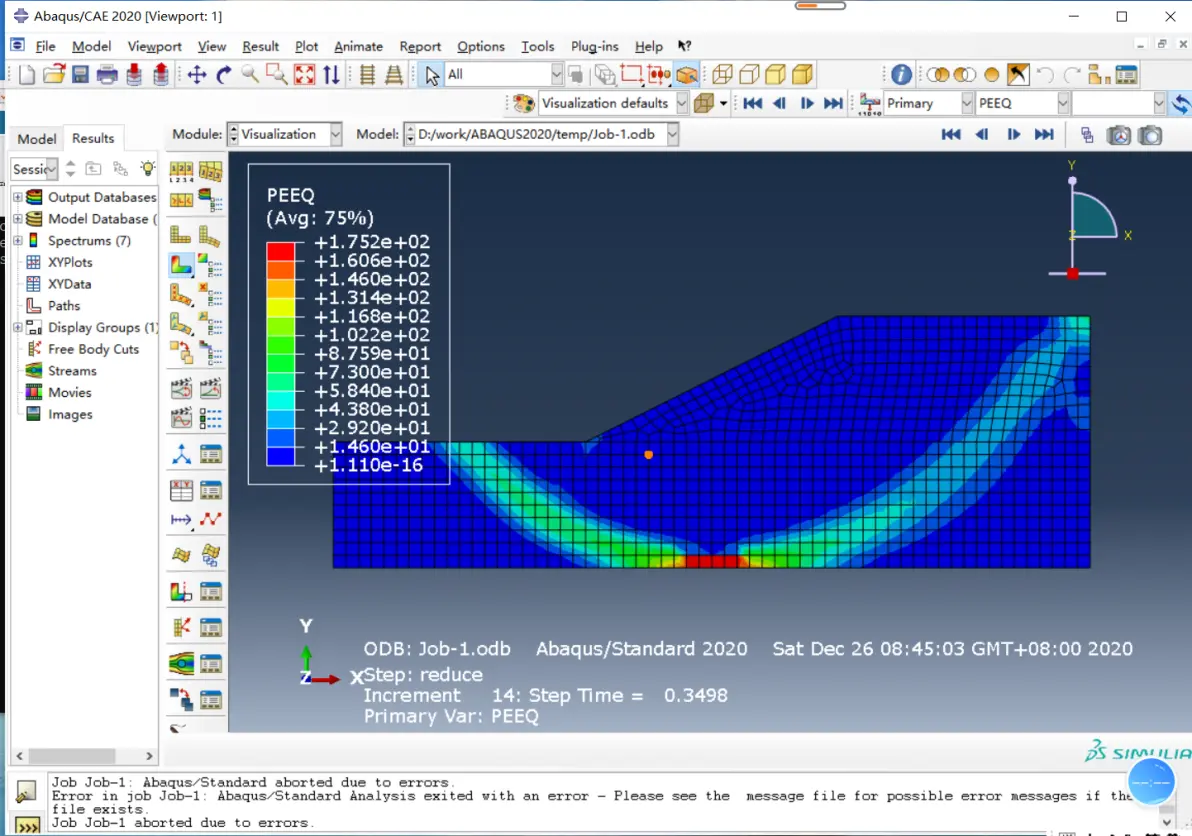
Task: Create a new model database
Action: coord(27,74)
